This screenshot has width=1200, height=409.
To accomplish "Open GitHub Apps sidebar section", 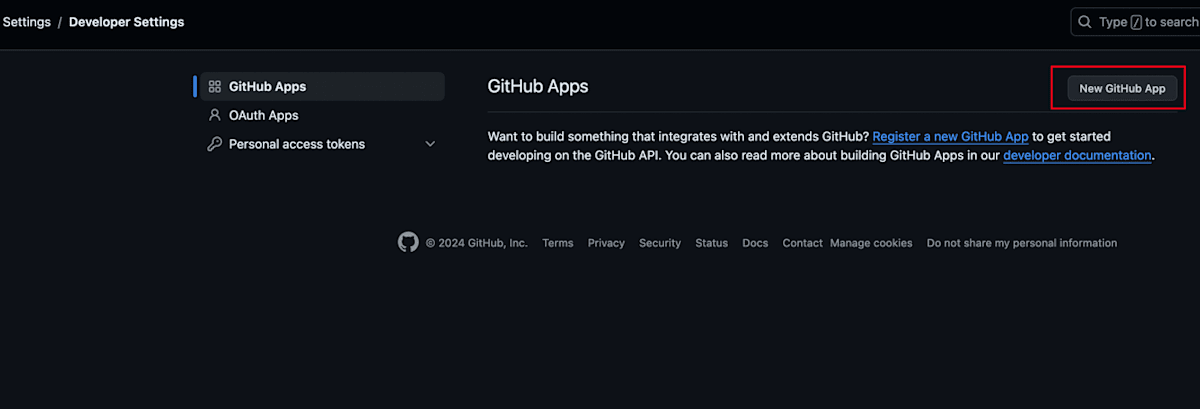I will [x=322, y=87].
